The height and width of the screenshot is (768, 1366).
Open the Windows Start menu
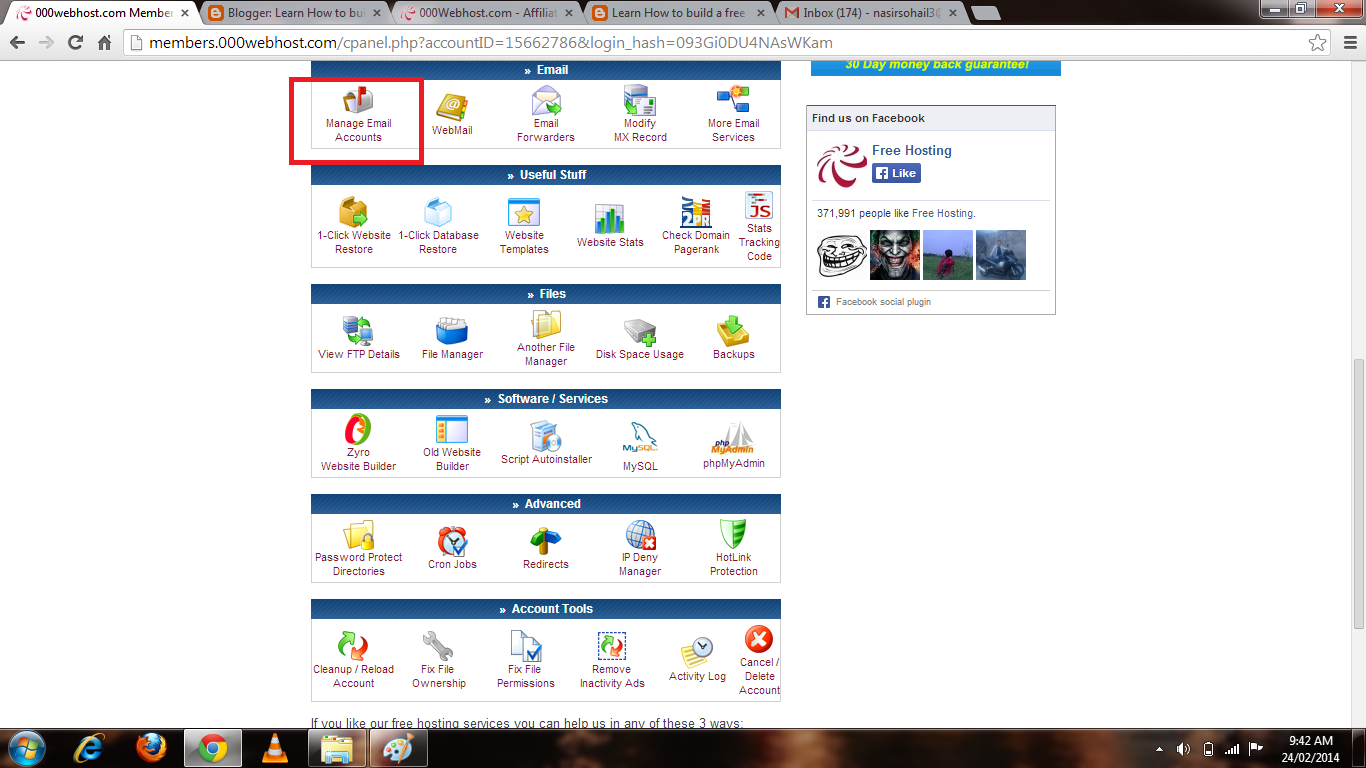coord(26,748)
